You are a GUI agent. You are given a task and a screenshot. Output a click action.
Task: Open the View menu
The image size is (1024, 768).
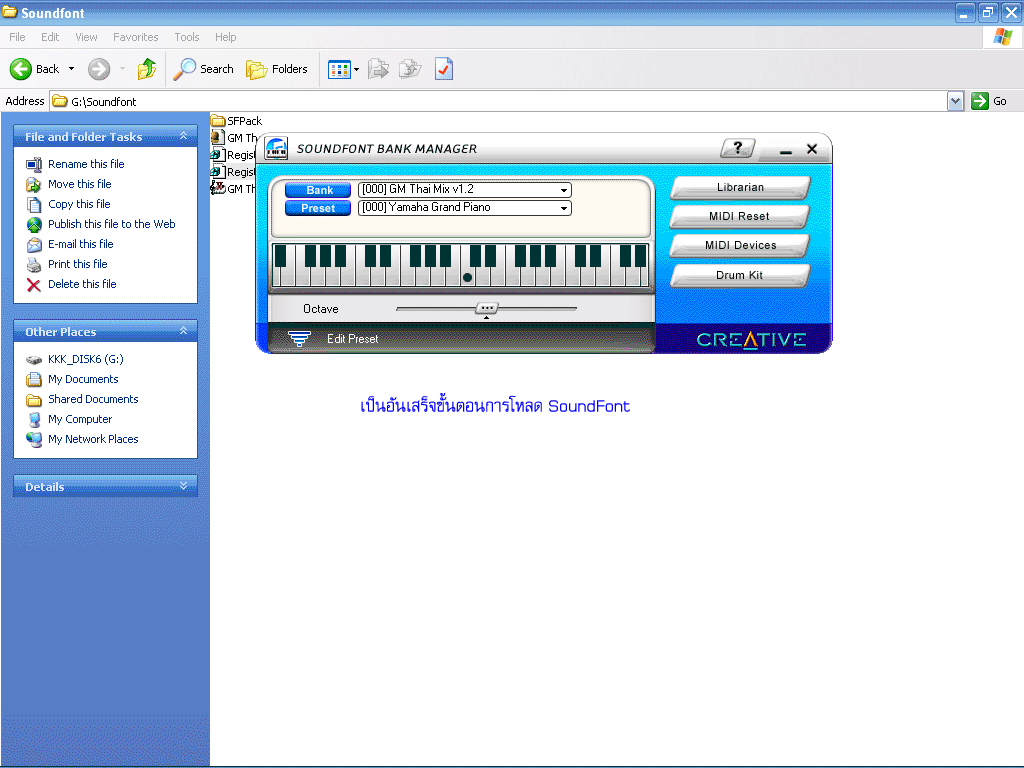coord(86,37)
